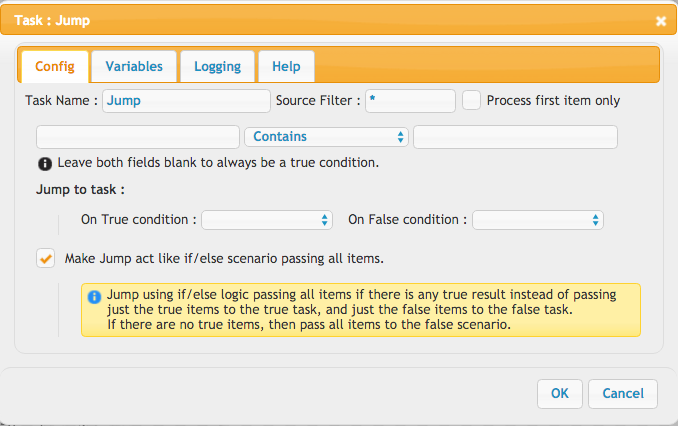This screenshot has width=678, height=426.
Task: Switch to the Variables tab
Action: click(134, 67)
